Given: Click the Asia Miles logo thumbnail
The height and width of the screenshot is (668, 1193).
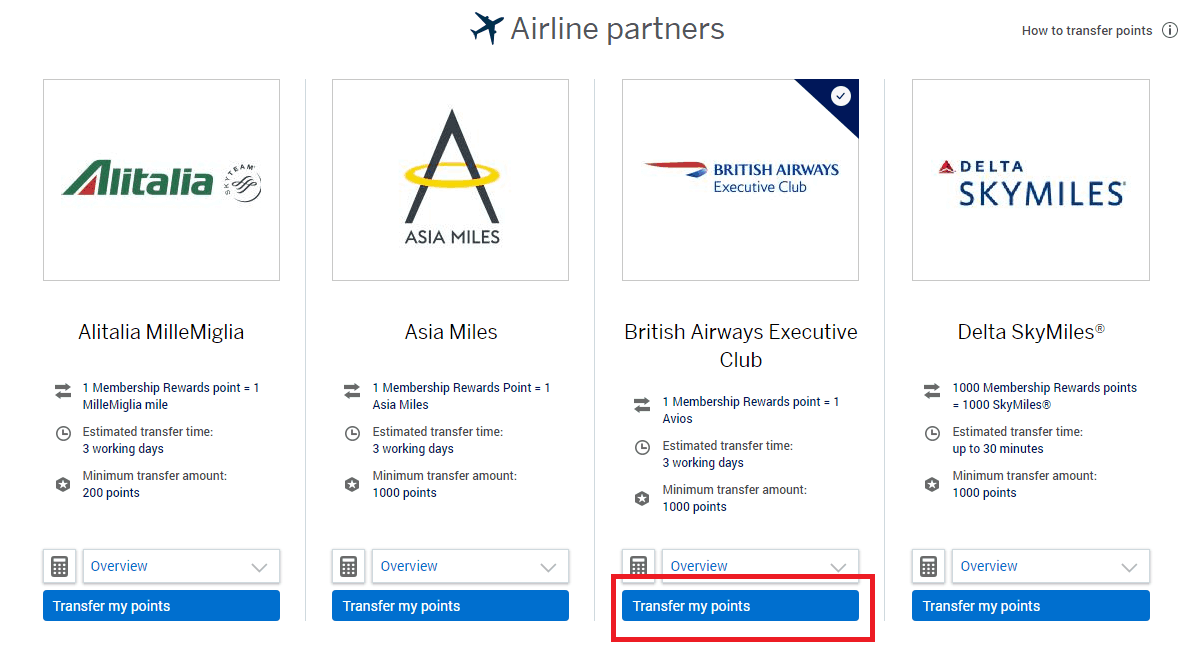Looking at the screenshot, I should click(x=450, y=179).
